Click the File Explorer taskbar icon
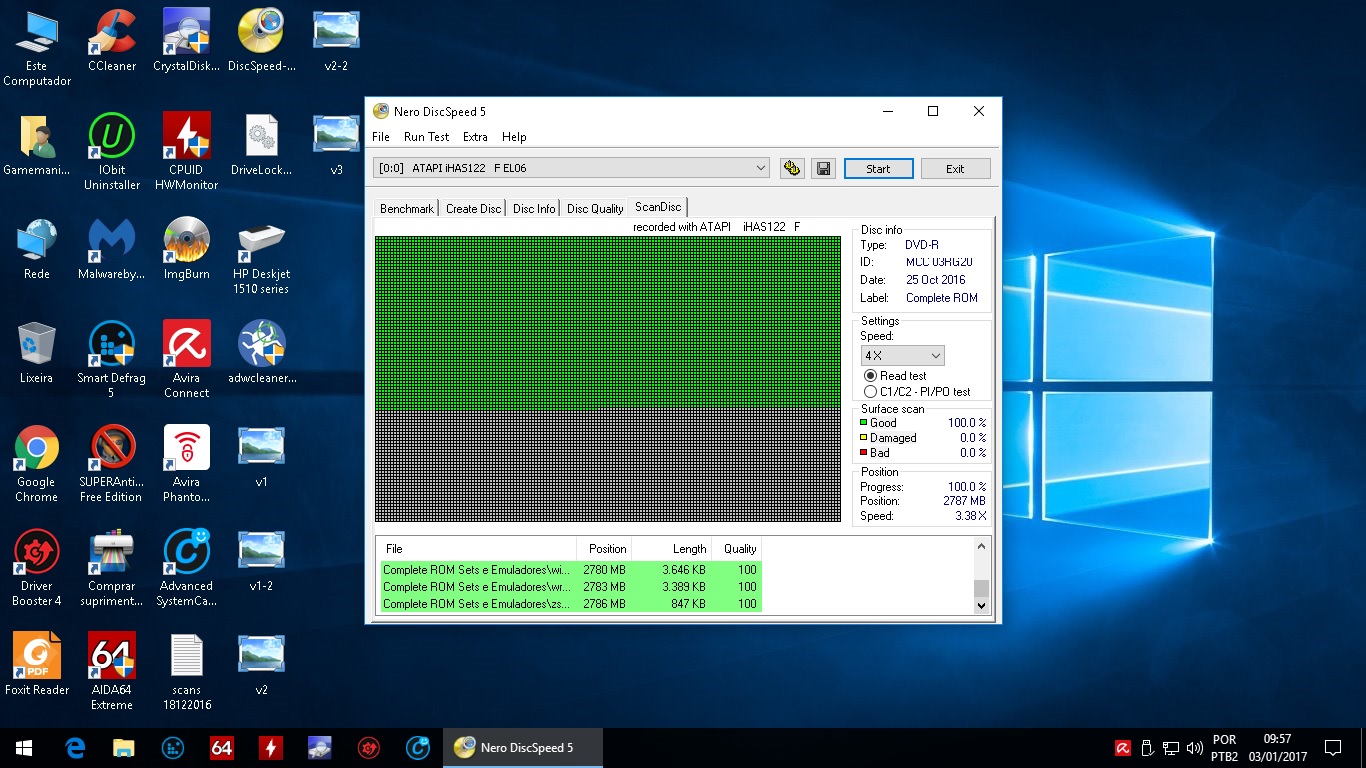Screen dimensions: 1366x768 [123, 748]
